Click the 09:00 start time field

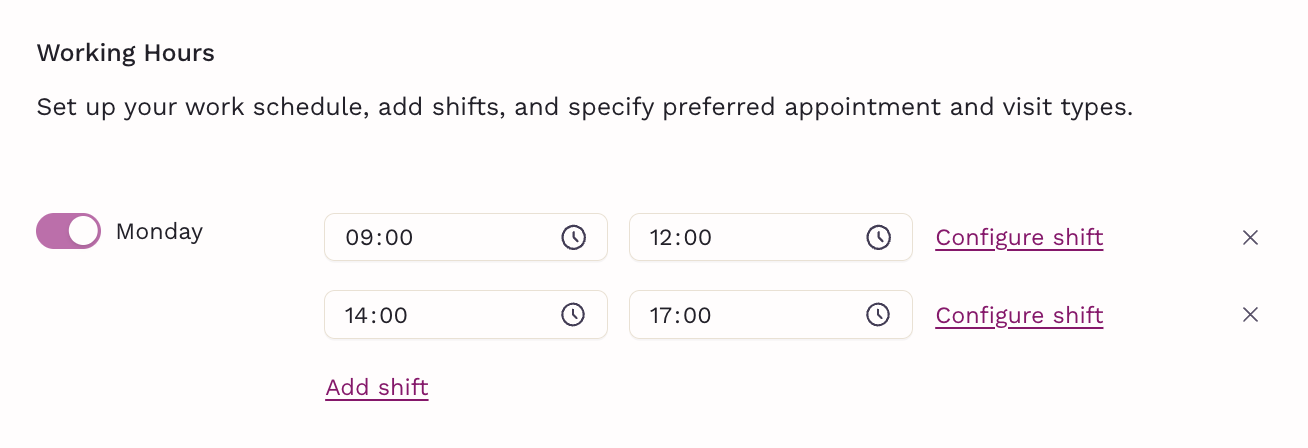click(466, 237)
